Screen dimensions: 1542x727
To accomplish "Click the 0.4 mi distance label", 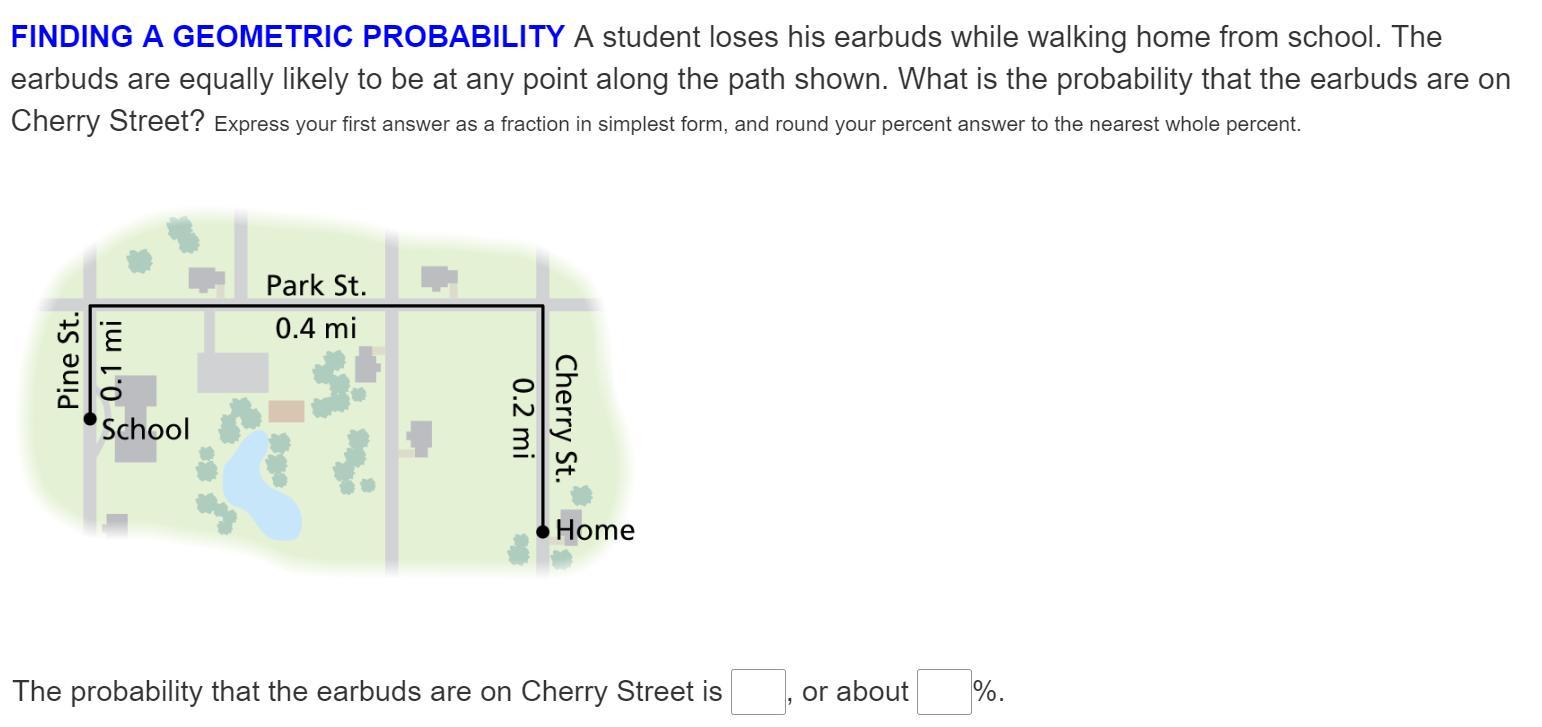I will (x=316, y=328).
